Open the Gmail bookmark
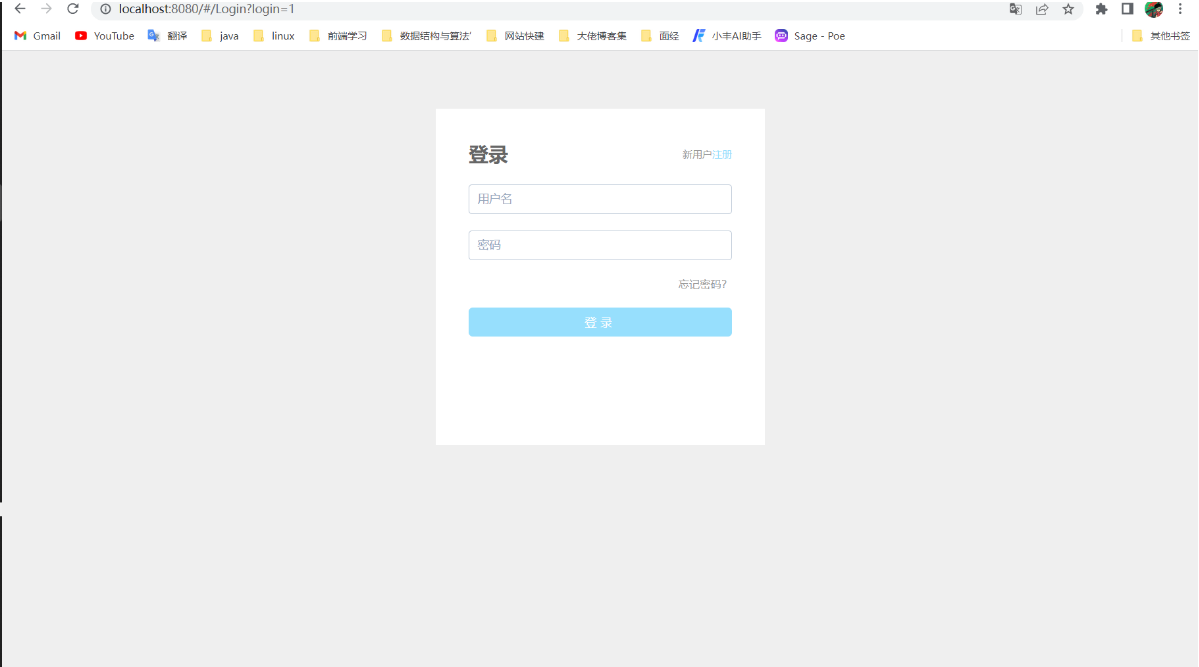Viewport: 1199px width, 667px height. [36, 35]
